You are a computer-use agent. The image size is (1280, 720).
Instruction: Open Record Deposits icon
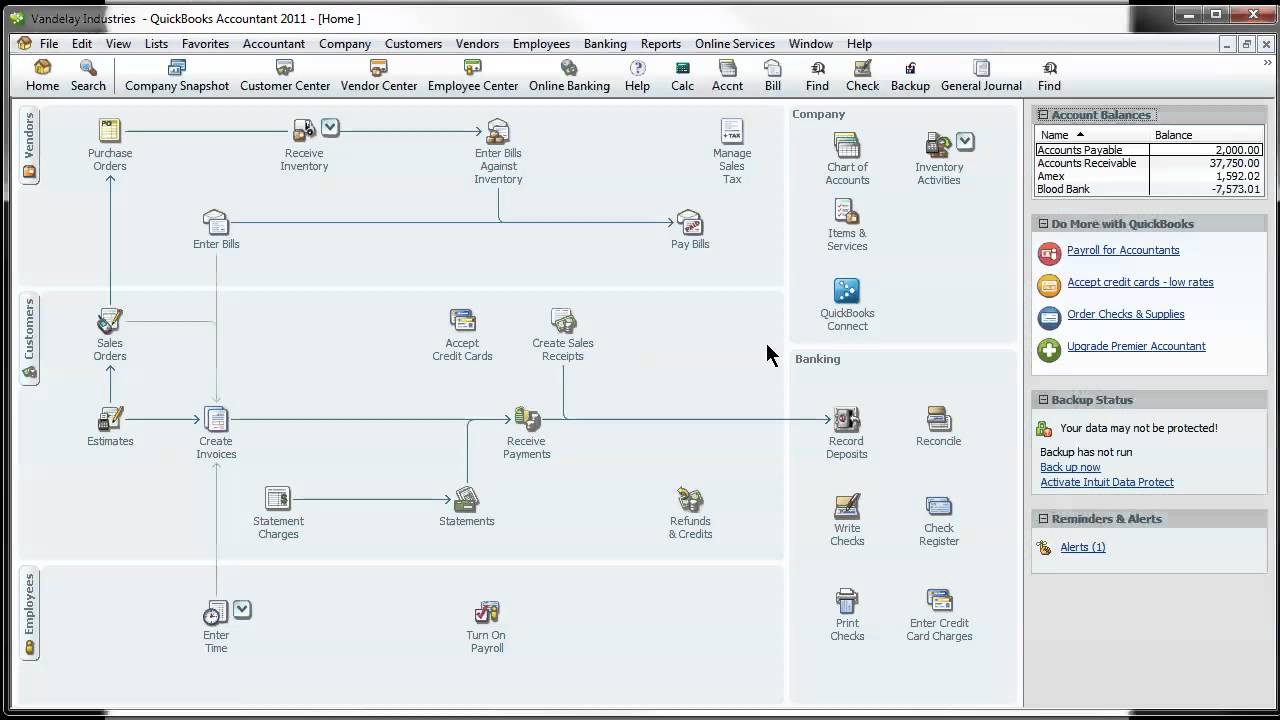[846, 419]
